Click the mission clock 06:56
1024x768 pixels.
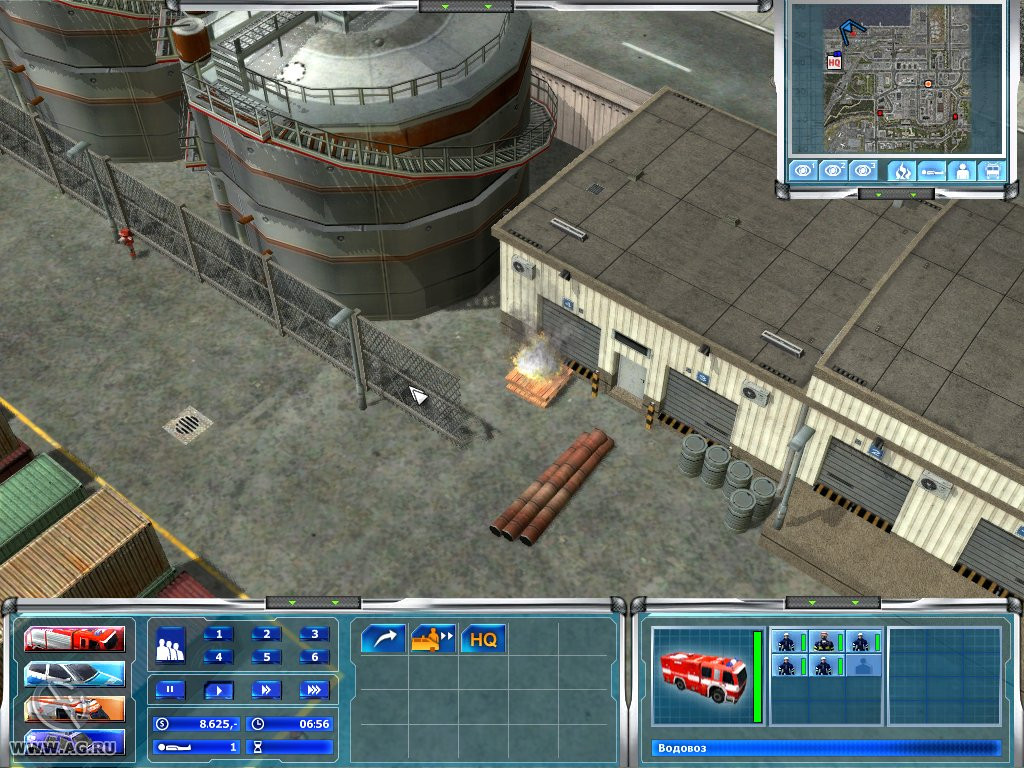click(290, 724)
